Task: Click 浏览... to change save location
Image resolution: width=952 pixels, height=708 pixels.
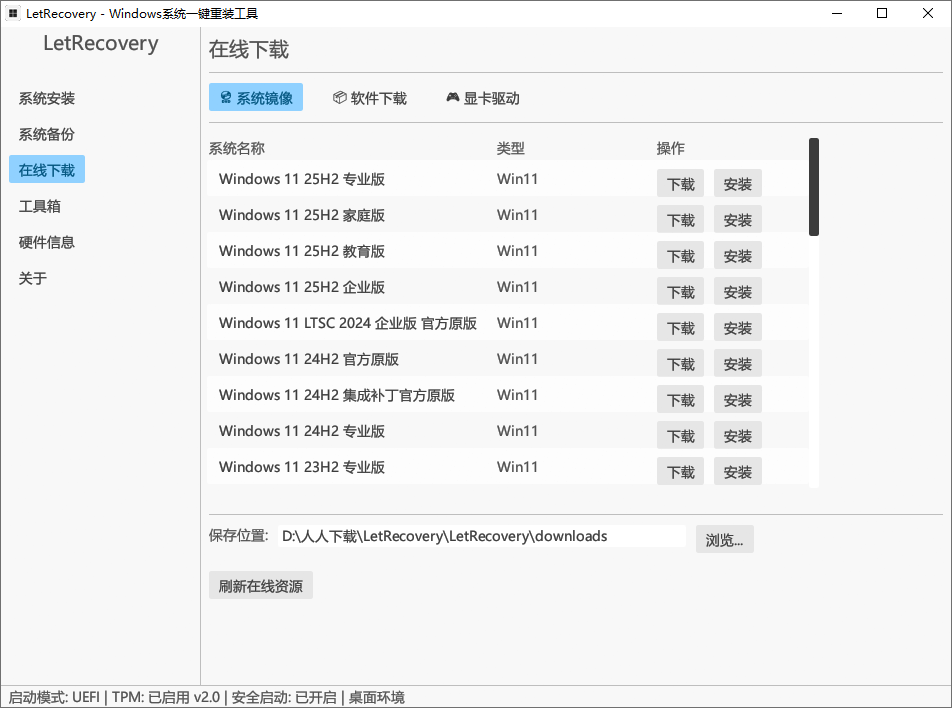Action: click(724, 539)
